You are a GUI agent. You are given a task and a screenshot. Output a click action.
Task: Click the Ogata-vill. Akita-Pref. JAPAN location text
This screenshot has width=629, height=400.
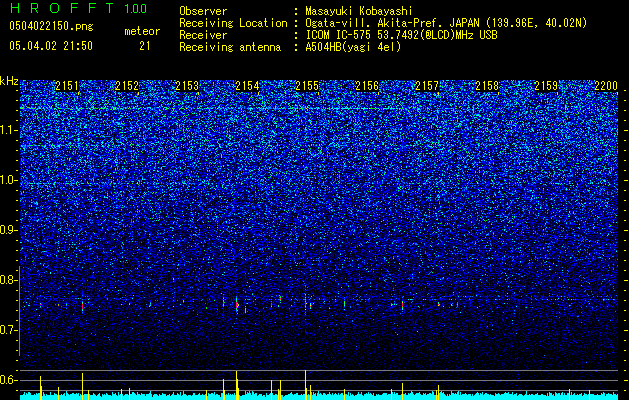(x=446, y=23)
